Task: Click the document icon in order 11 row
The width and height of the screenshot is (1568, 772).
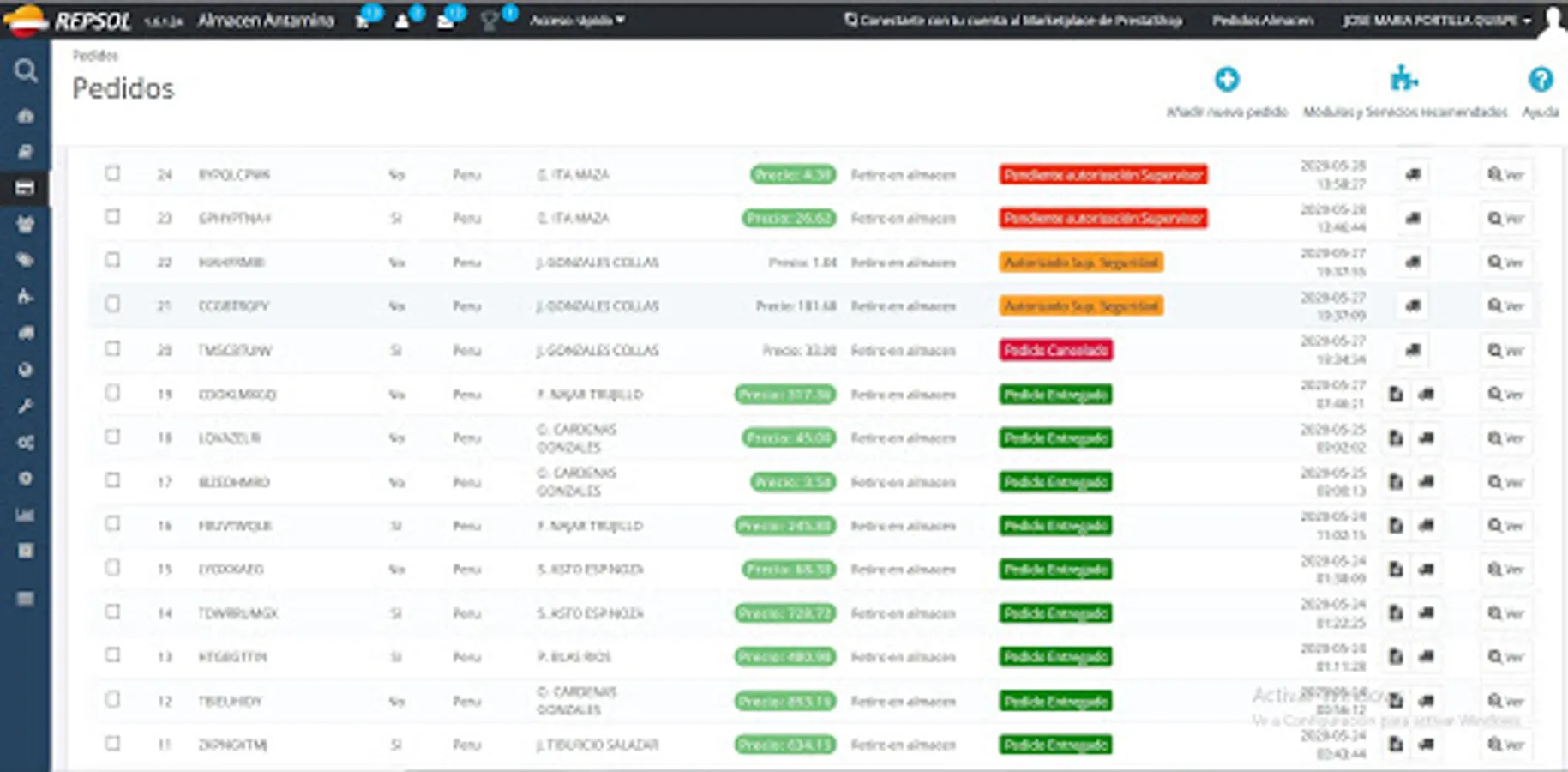Action: point(1396,745)
